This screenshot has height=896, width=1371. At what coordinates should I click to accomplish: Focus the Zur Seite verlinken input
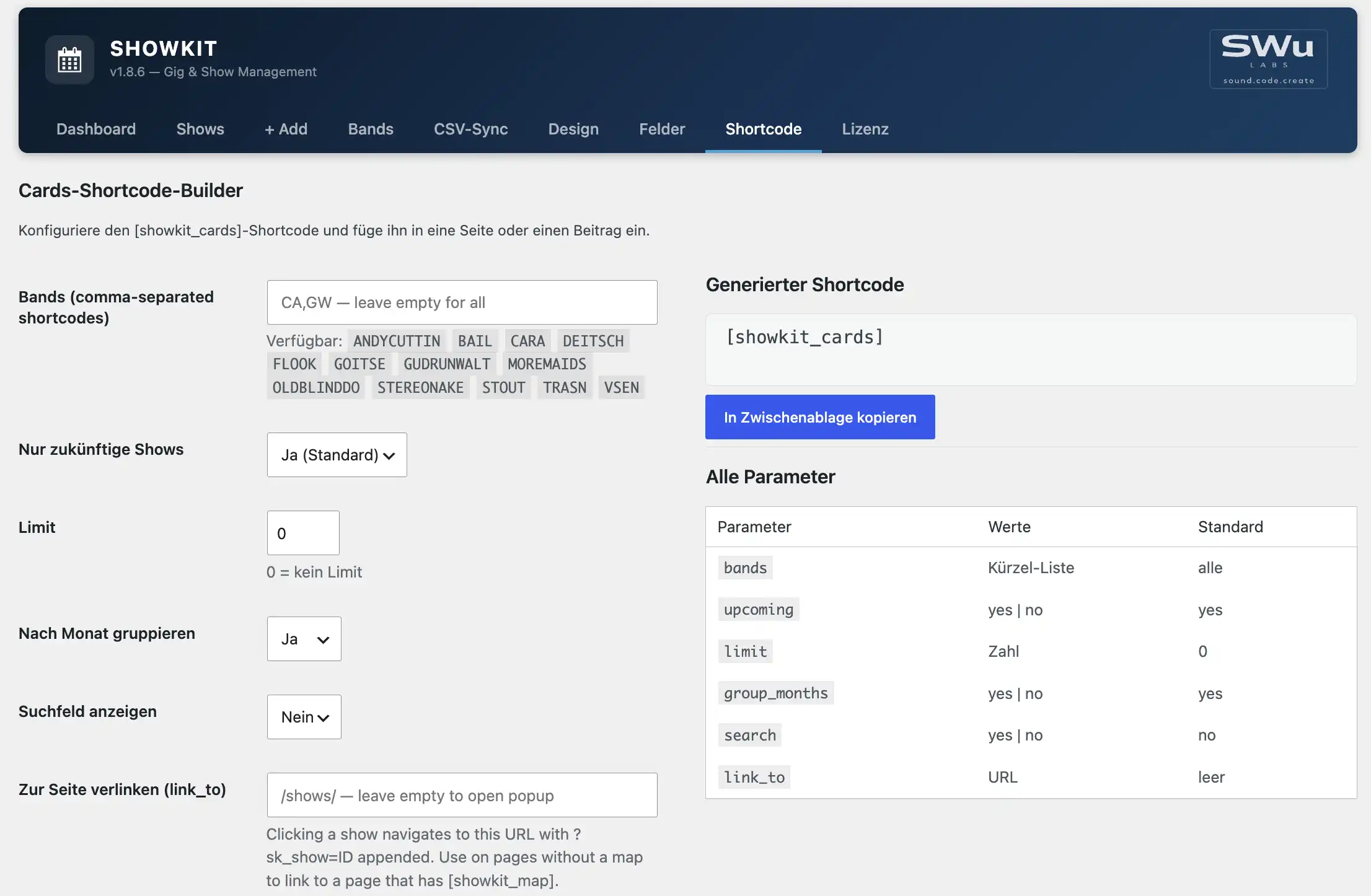click(462, 795)
